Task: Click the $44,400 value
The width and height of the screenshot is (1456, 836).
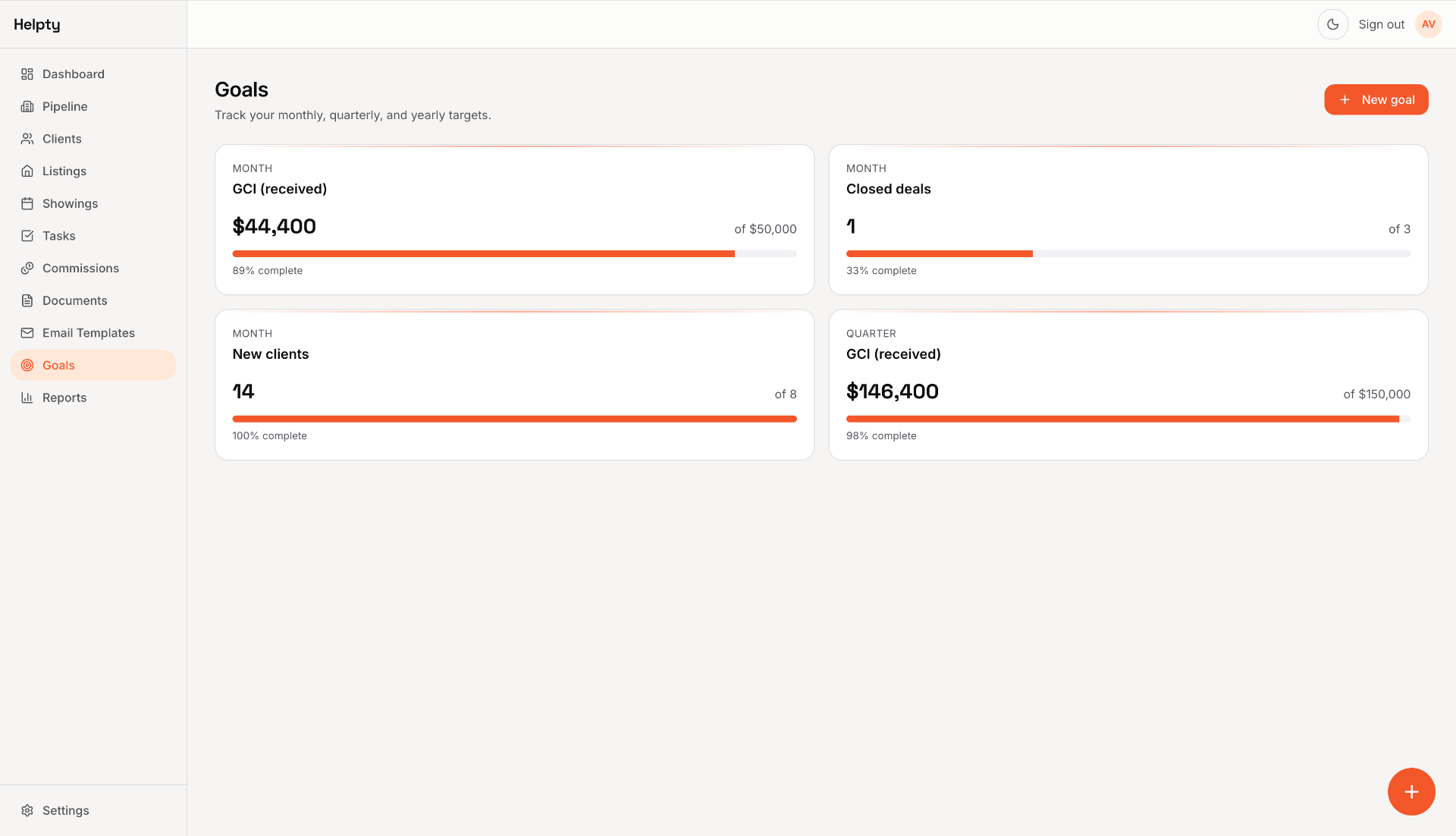Action: pyautogui.click(x=275, y=226)
